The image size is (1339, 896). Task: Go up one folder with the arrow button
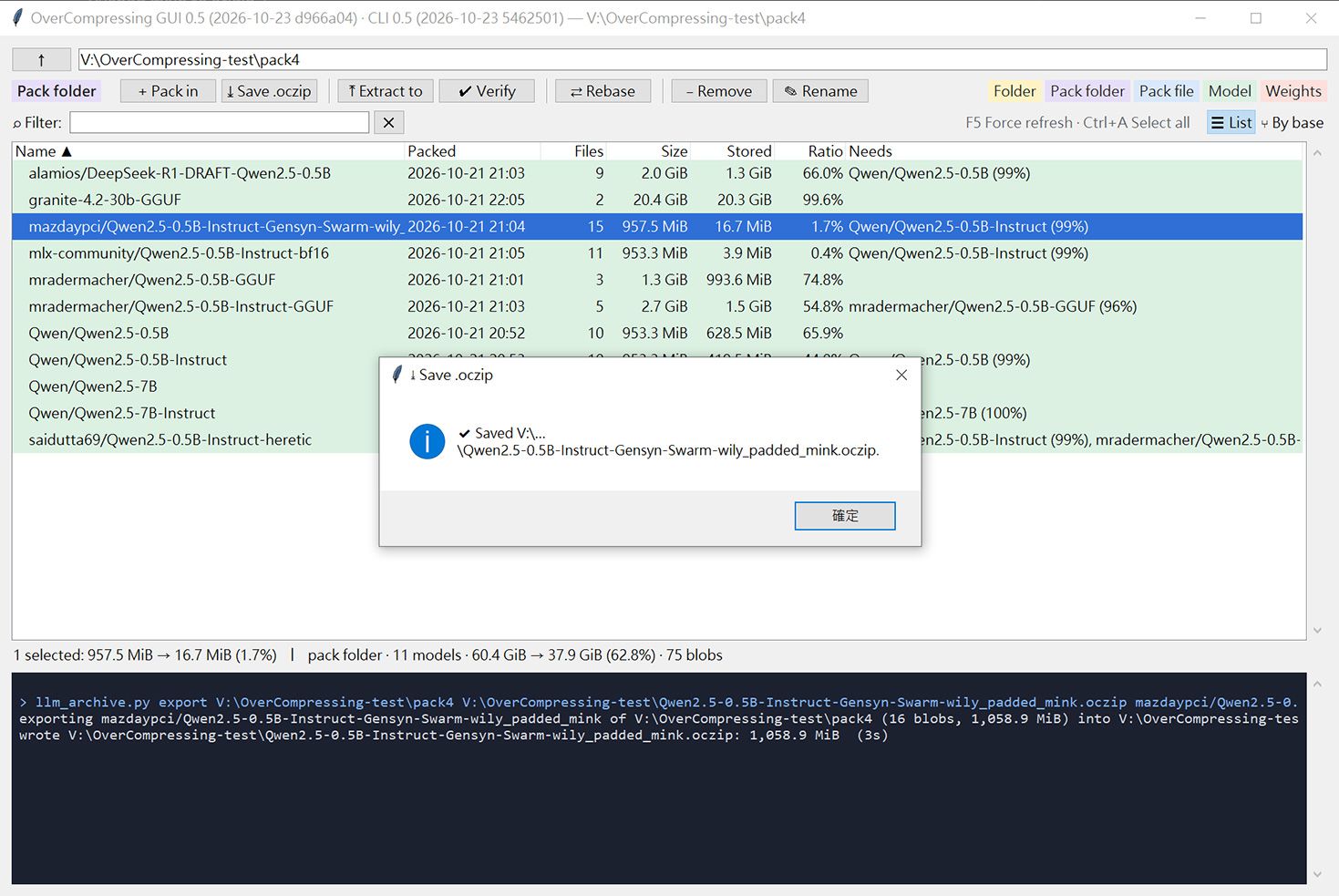pos(41,59)
